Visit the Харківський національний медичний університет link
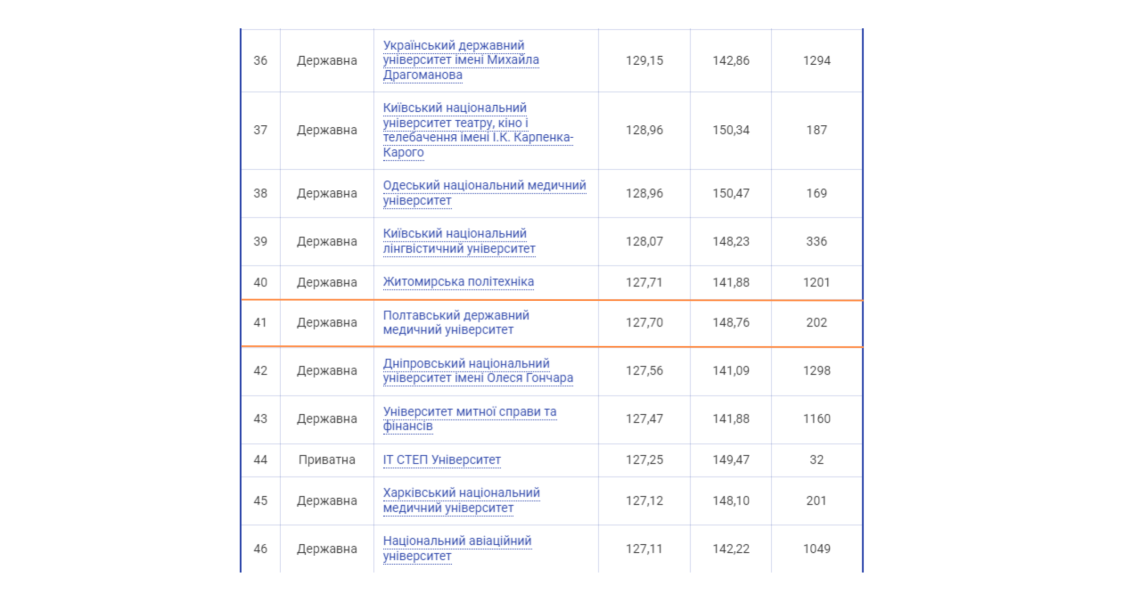The height and width of the screenshot is (600, 1140). tap(461, 500)
